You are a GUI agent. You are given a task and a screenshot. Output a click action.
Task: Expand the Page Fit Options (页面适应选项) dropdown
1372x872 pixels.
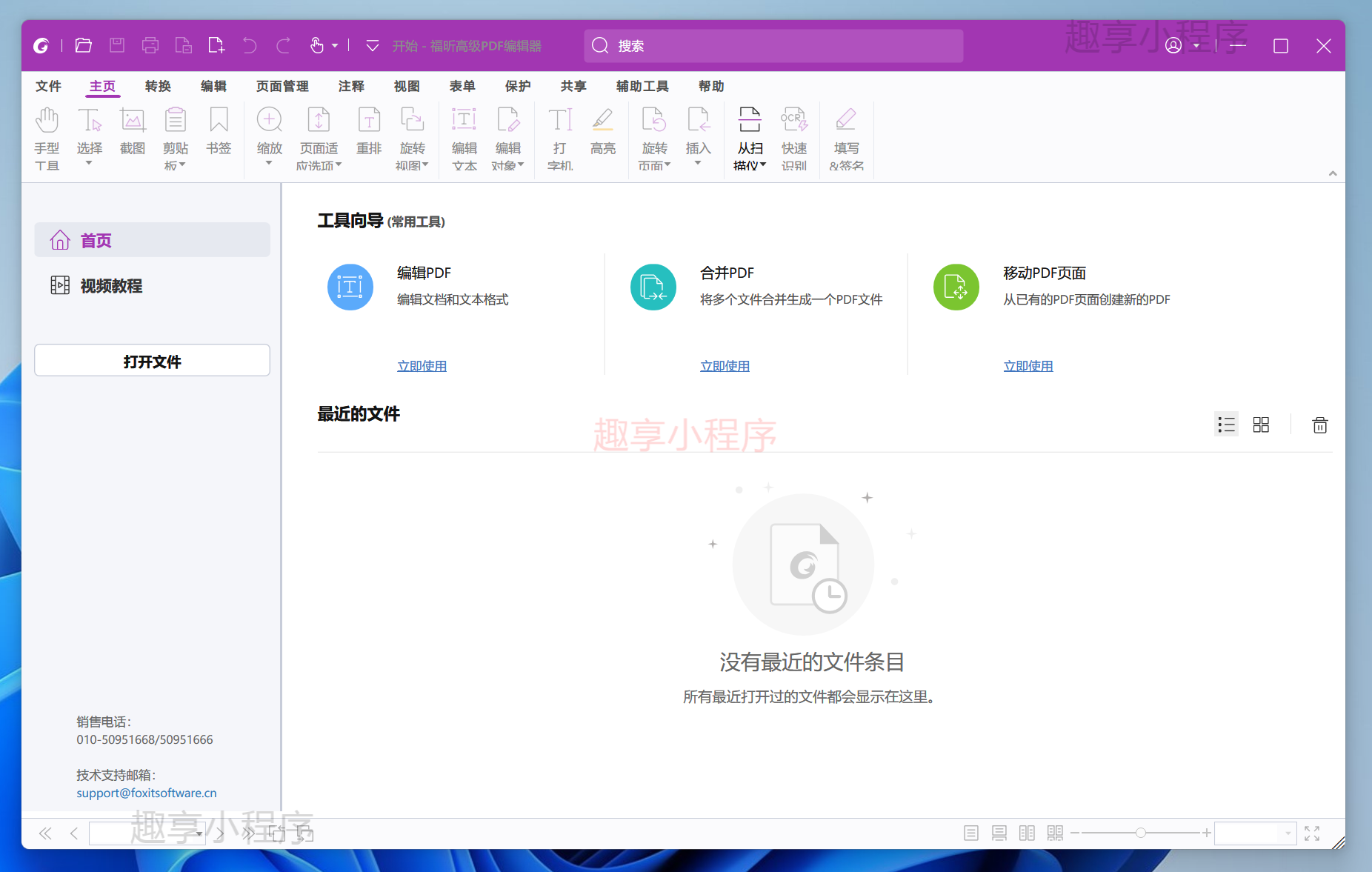point(339,165)
